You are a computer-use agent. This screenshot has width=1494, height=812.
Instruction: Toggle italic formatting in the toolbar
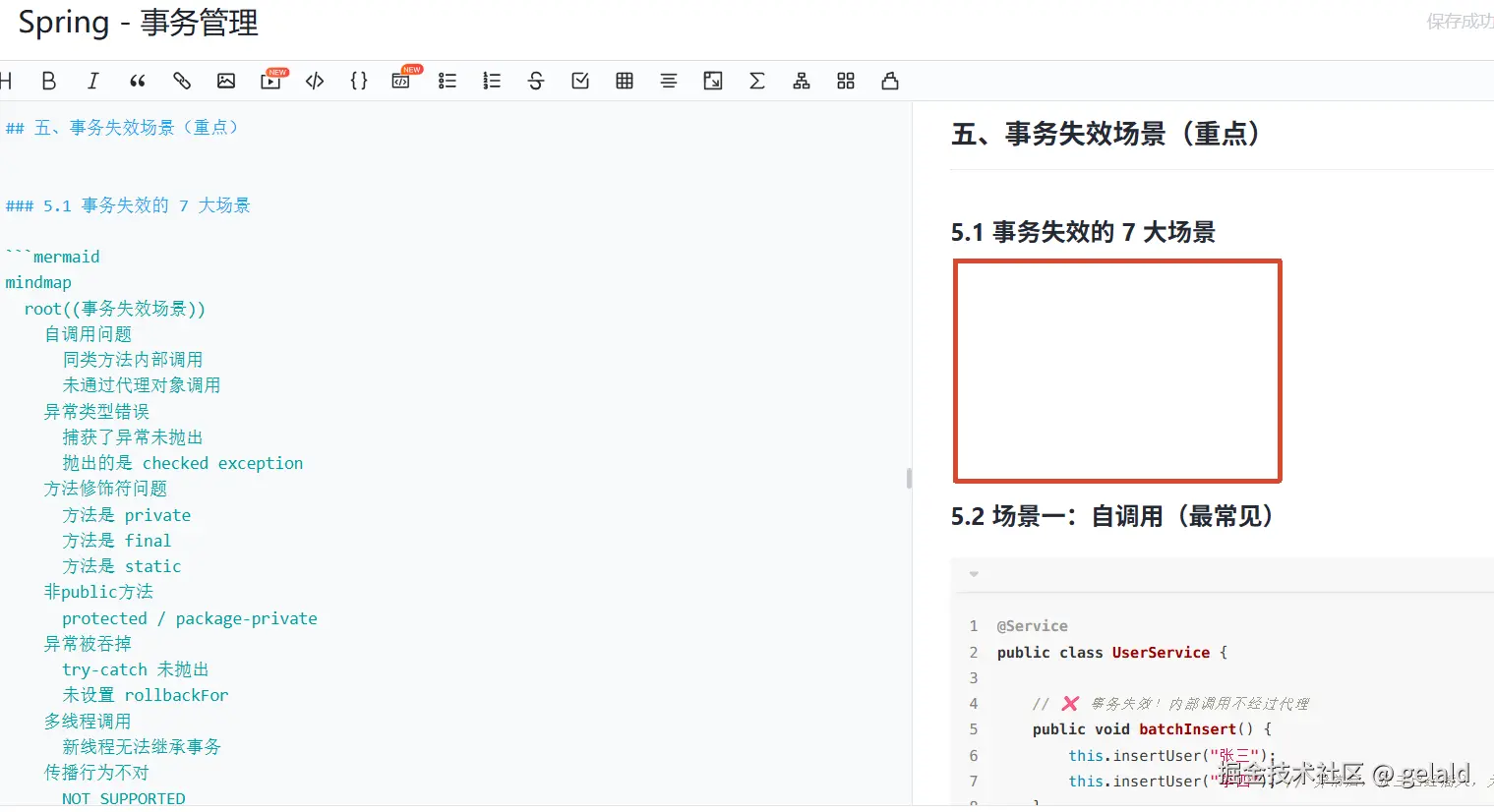pyautogui.click(x=92, y=81)
